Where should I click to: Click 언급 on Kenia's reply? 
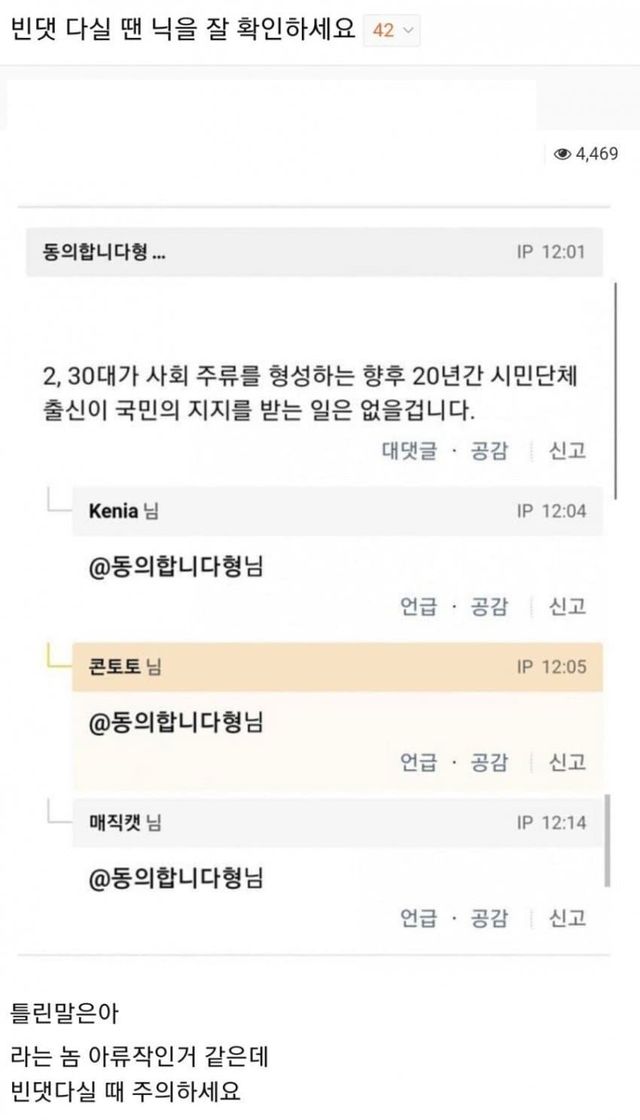(x=418, y=606)
